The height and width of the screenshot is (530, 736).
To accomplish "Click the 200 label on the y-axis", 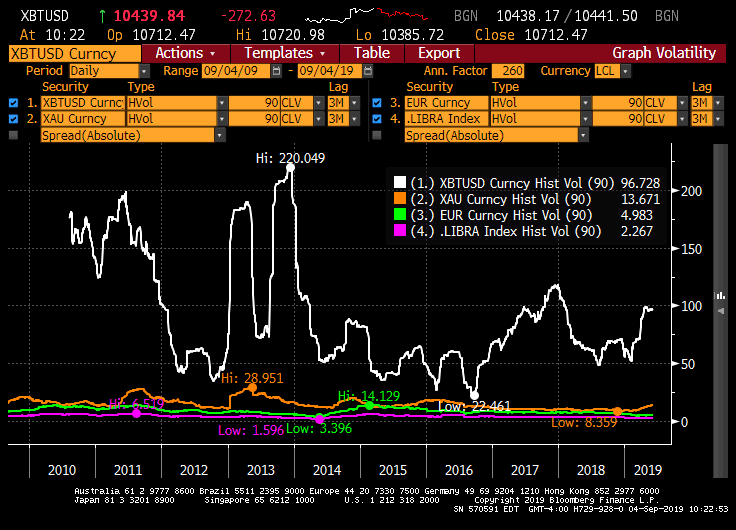I will (691, 191).
